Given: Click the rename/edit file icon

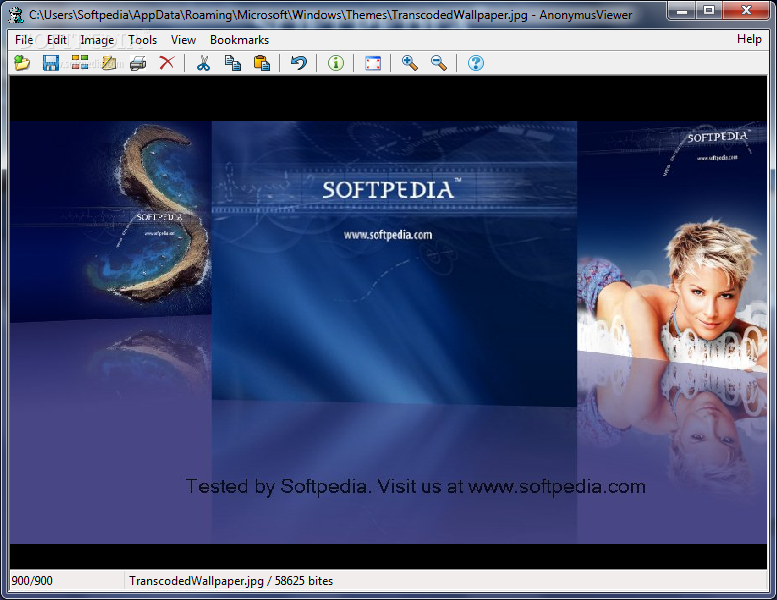Looking at the screenshot, I should (109, 63).
